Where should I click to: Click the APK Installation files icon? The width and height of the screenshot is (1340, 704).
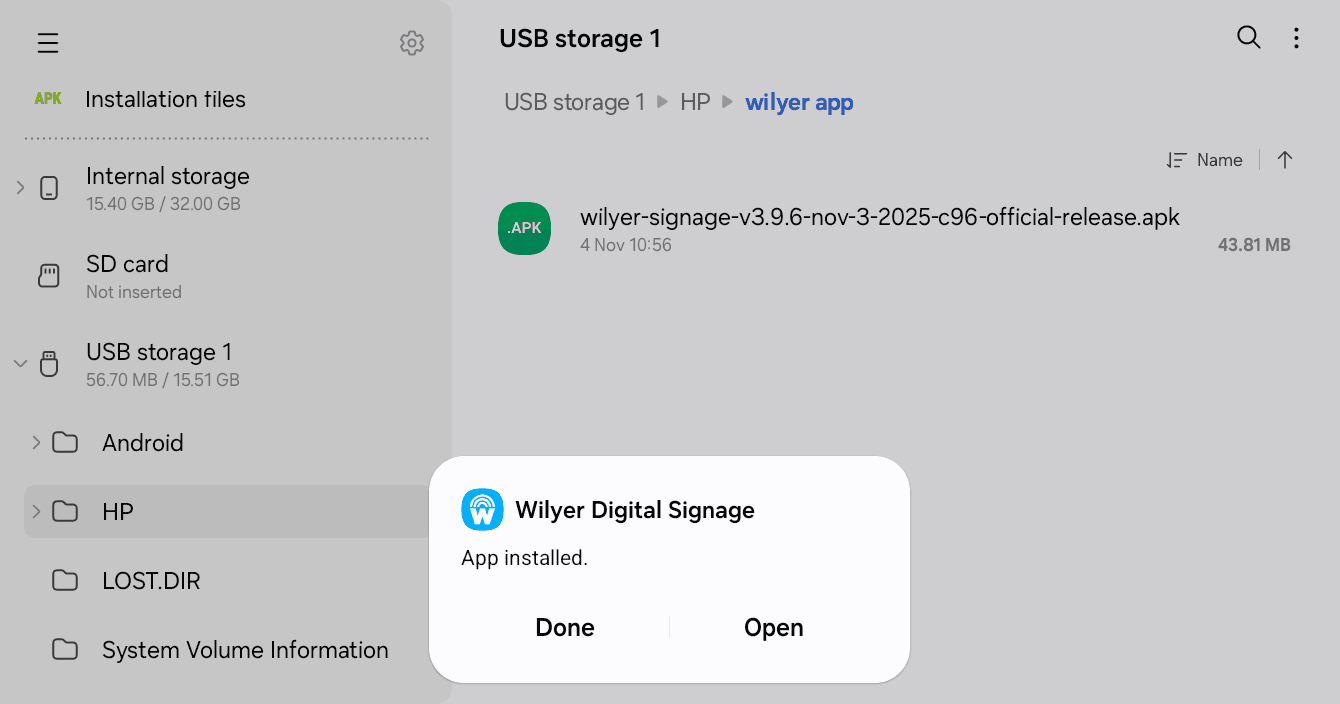click(x=48, y=99)
